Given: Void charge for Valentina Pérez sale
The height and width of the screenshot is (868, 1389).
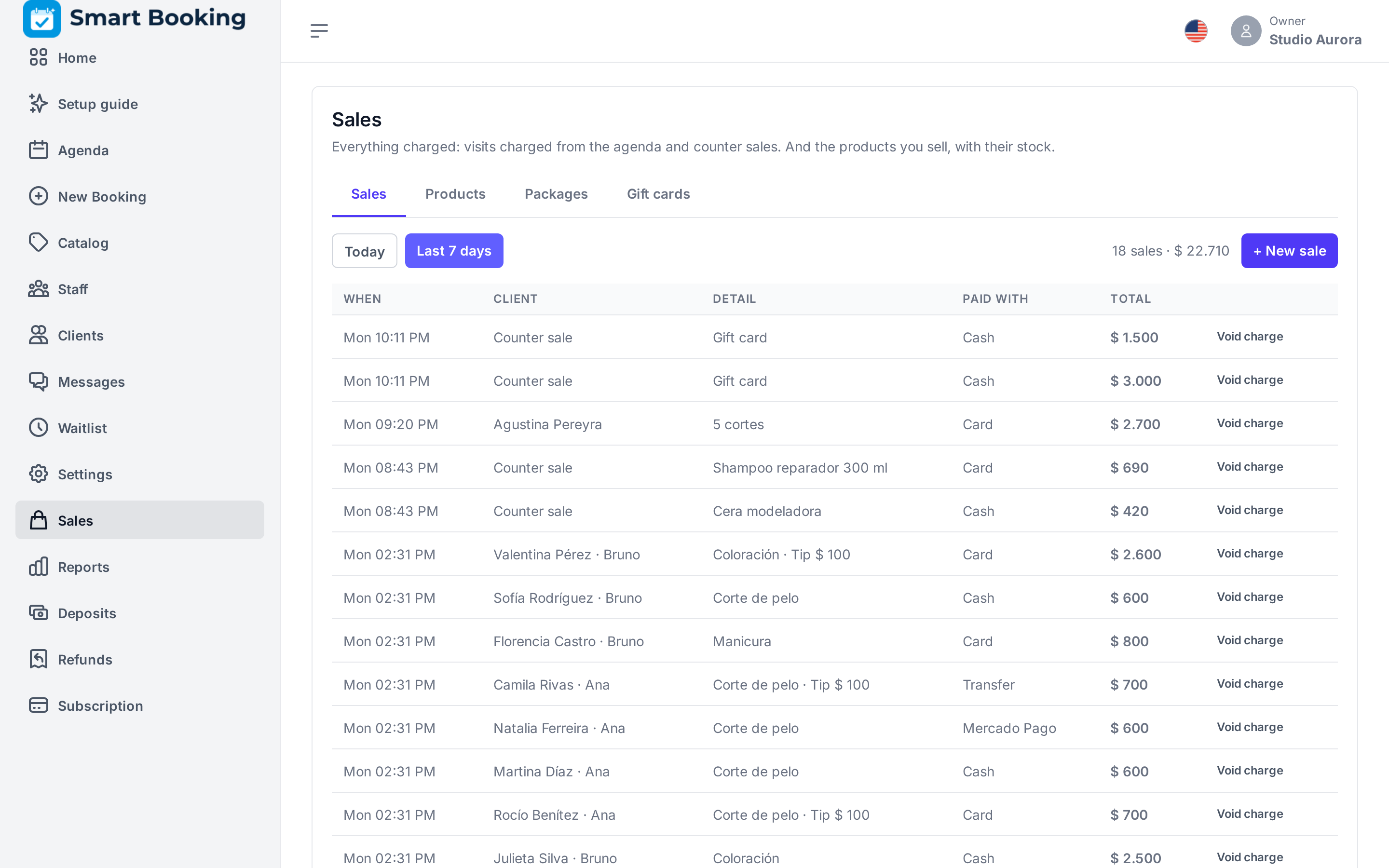Looking at the screenshot, I should click(1250, 554).
